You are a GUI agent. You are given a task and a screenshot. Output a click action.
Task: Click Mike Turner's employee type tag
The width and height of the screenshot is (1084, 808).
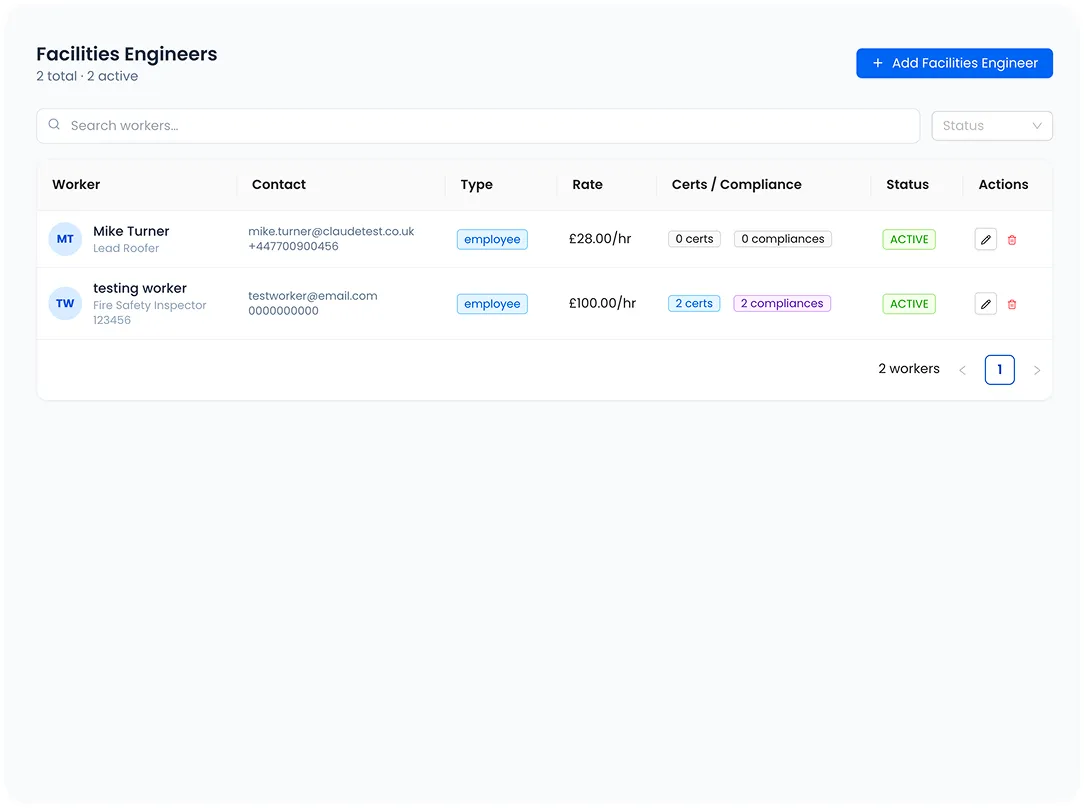pos(492,239)
